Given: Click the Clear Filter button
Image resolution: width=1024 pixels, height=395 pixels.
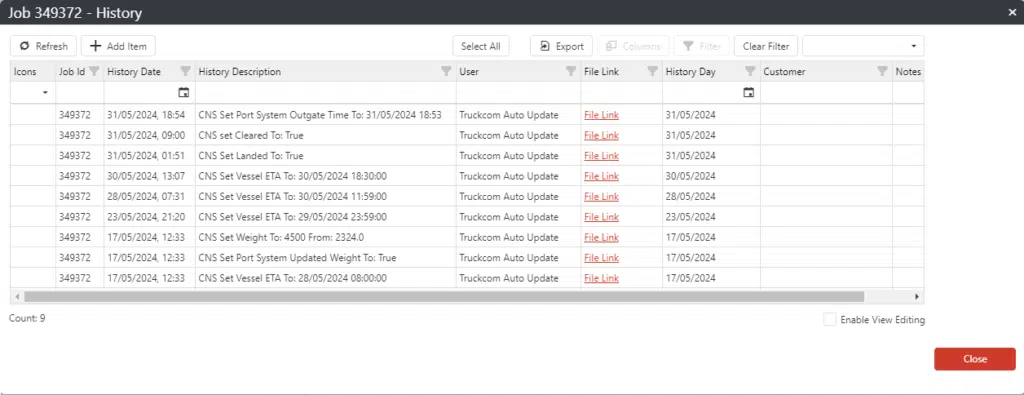Looking at the screenshot, I should (766, 46).
